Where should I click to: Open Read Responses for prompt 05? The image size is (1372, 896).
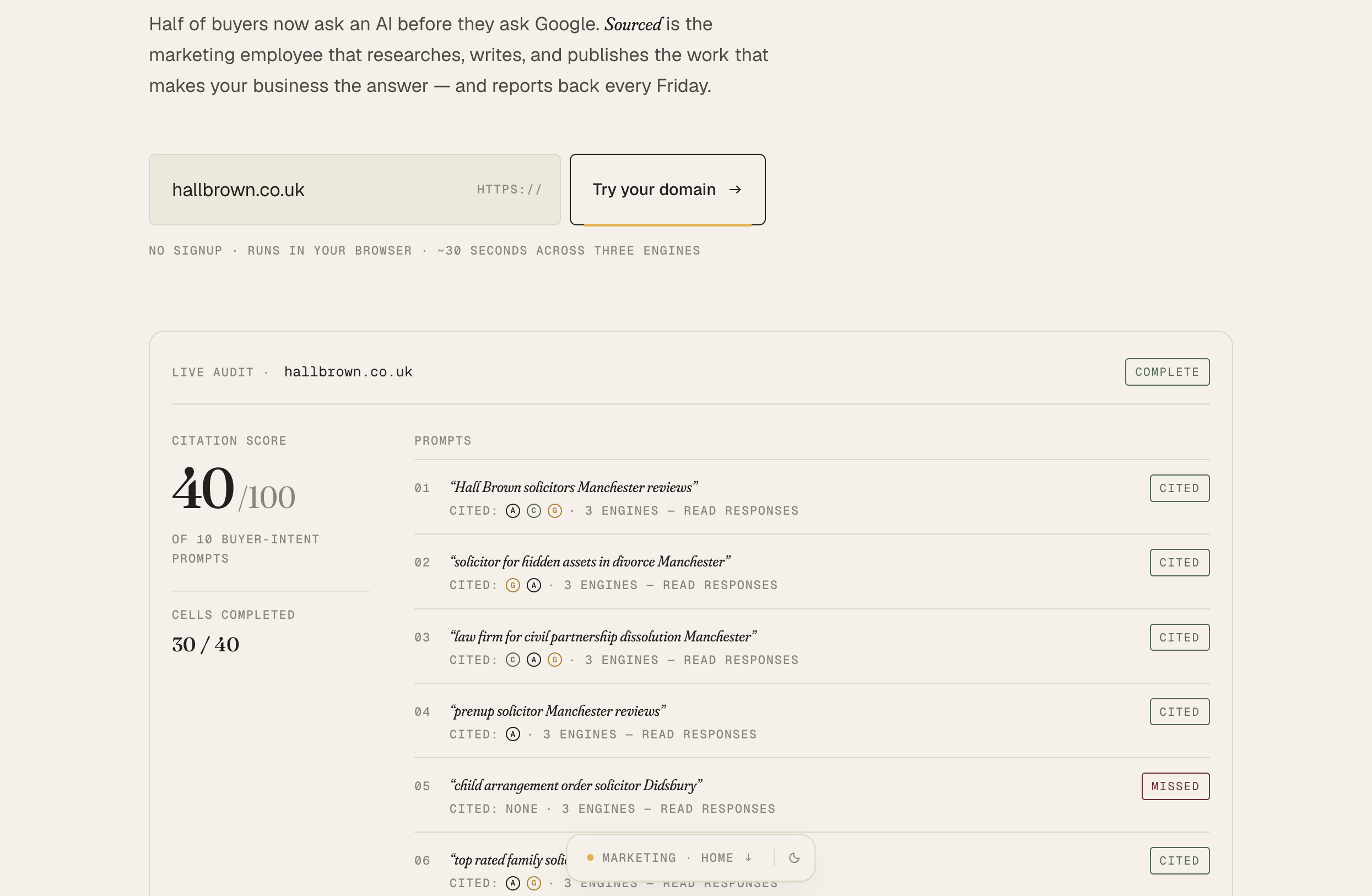[x=718, y=808]
